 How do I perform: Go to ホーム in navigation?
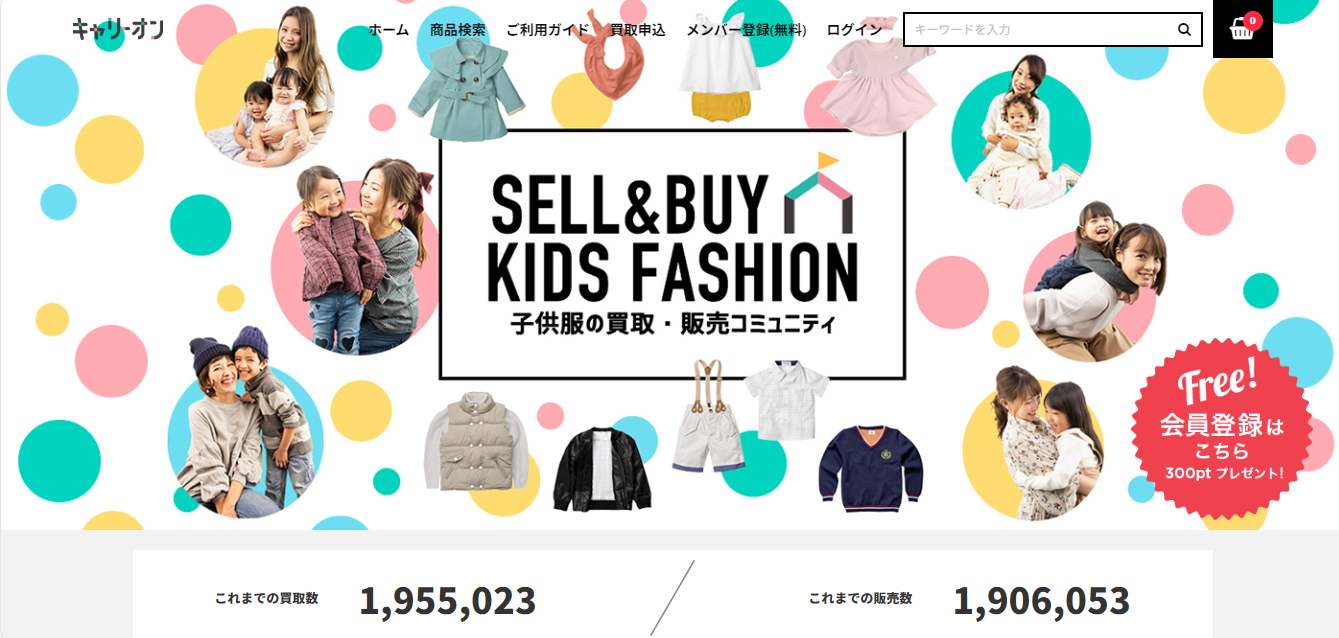point(388,30)
